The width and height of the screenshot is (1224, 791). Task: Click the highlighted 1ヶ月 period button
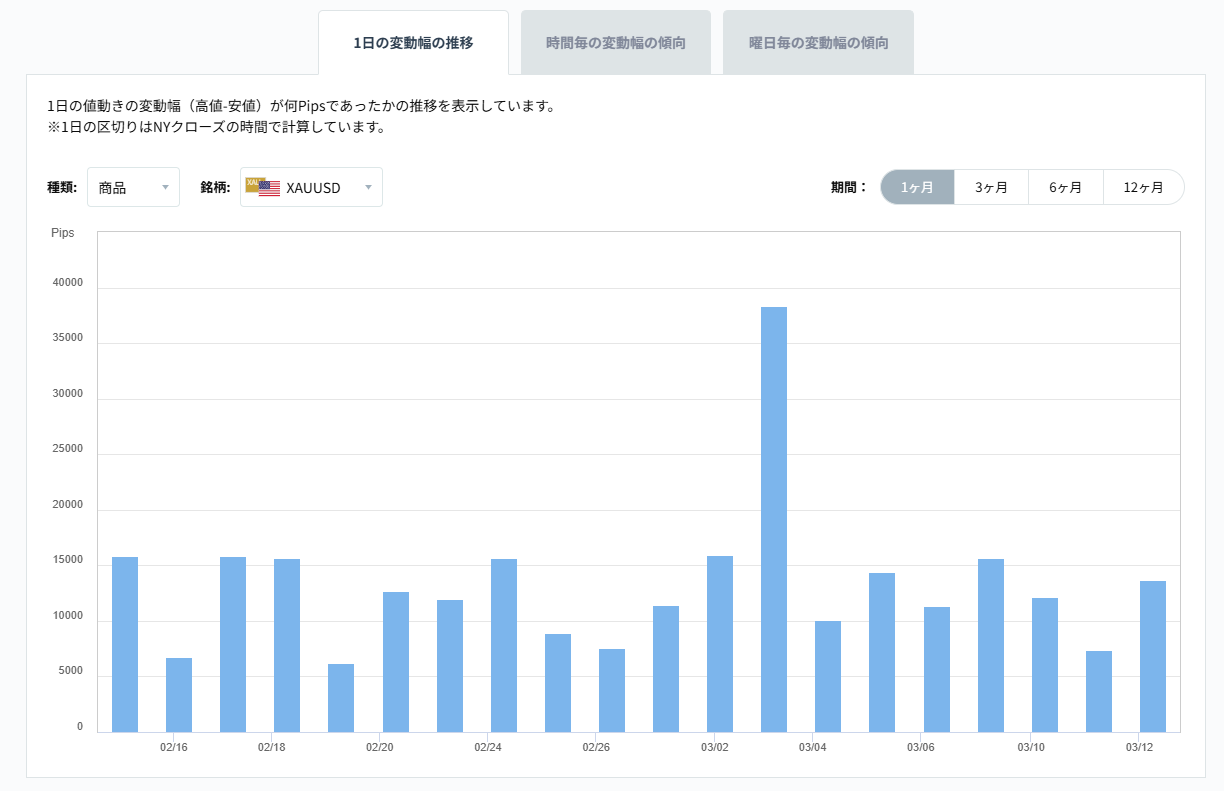pos(917,187)
